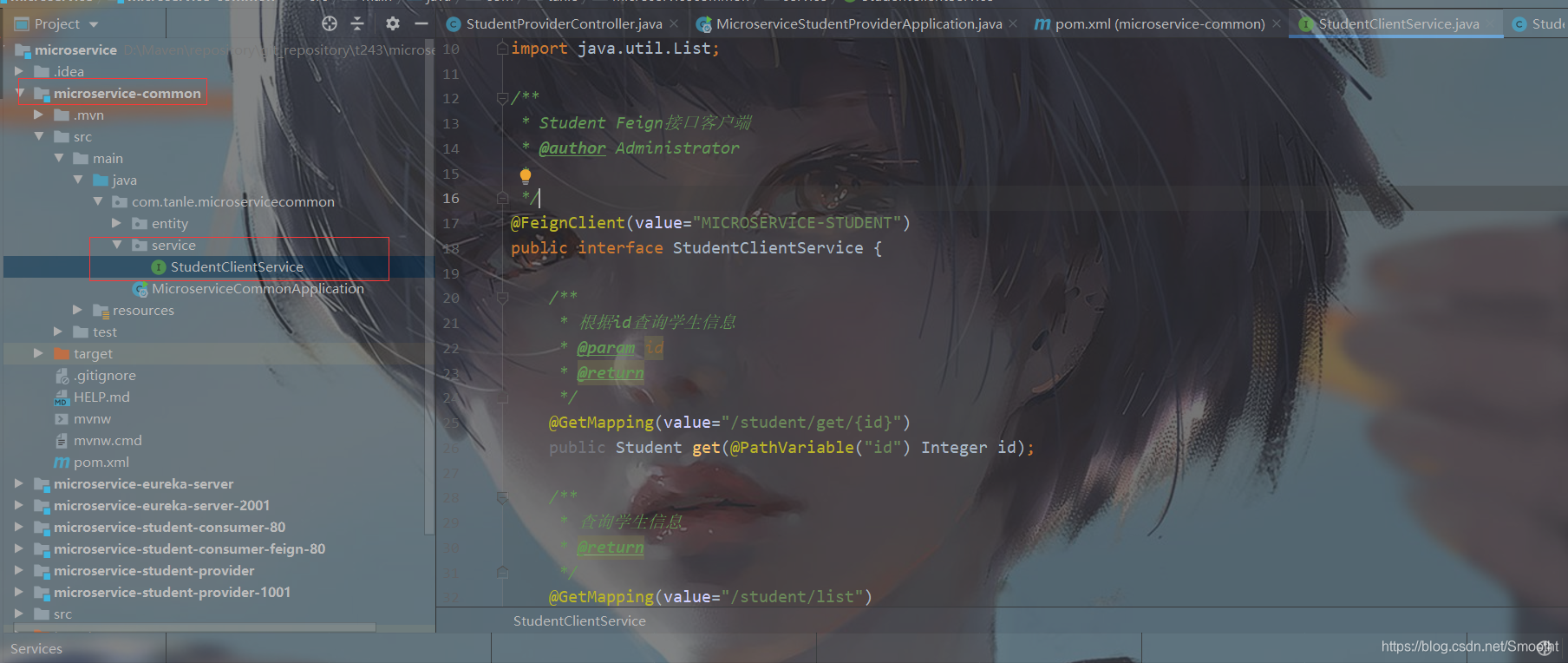The image size is (1568, 663).
Task: Click the Maven icon beside pom.xml in tree
Action: tap(62, 463)
